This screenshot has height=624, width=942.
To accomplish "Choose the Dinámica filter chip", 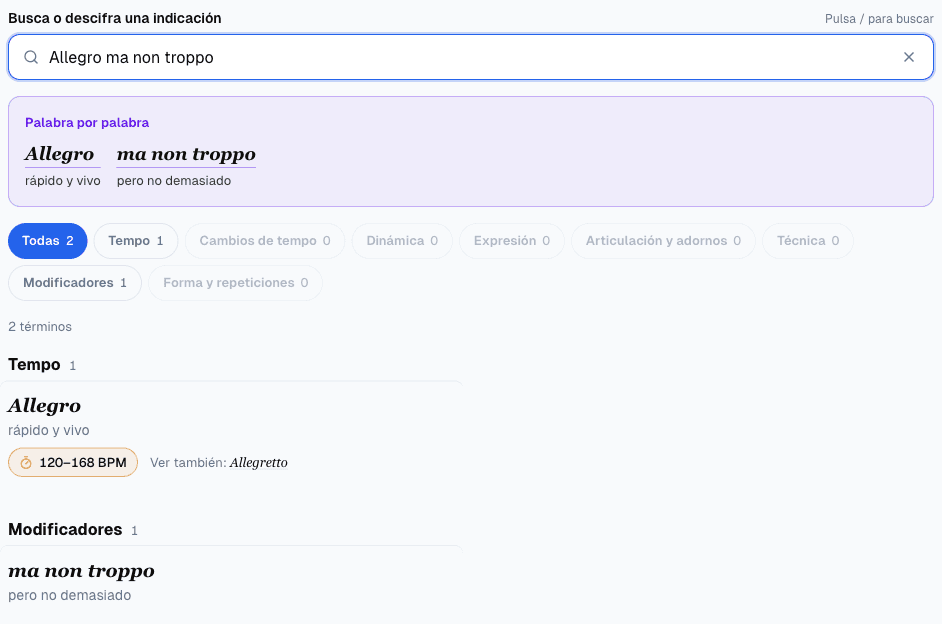I will pos(402,241).
